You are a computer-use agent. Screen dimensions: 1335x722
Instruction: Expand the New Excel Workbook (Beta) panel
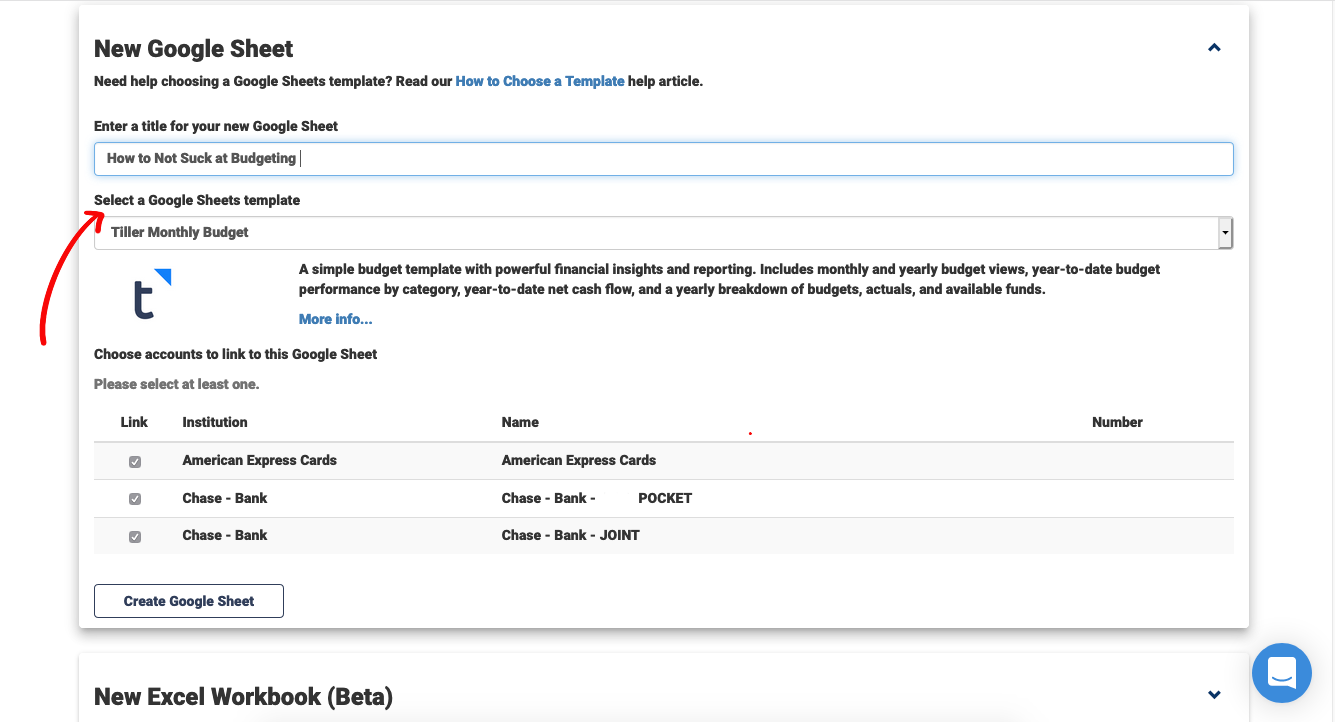click(1214, 695)
